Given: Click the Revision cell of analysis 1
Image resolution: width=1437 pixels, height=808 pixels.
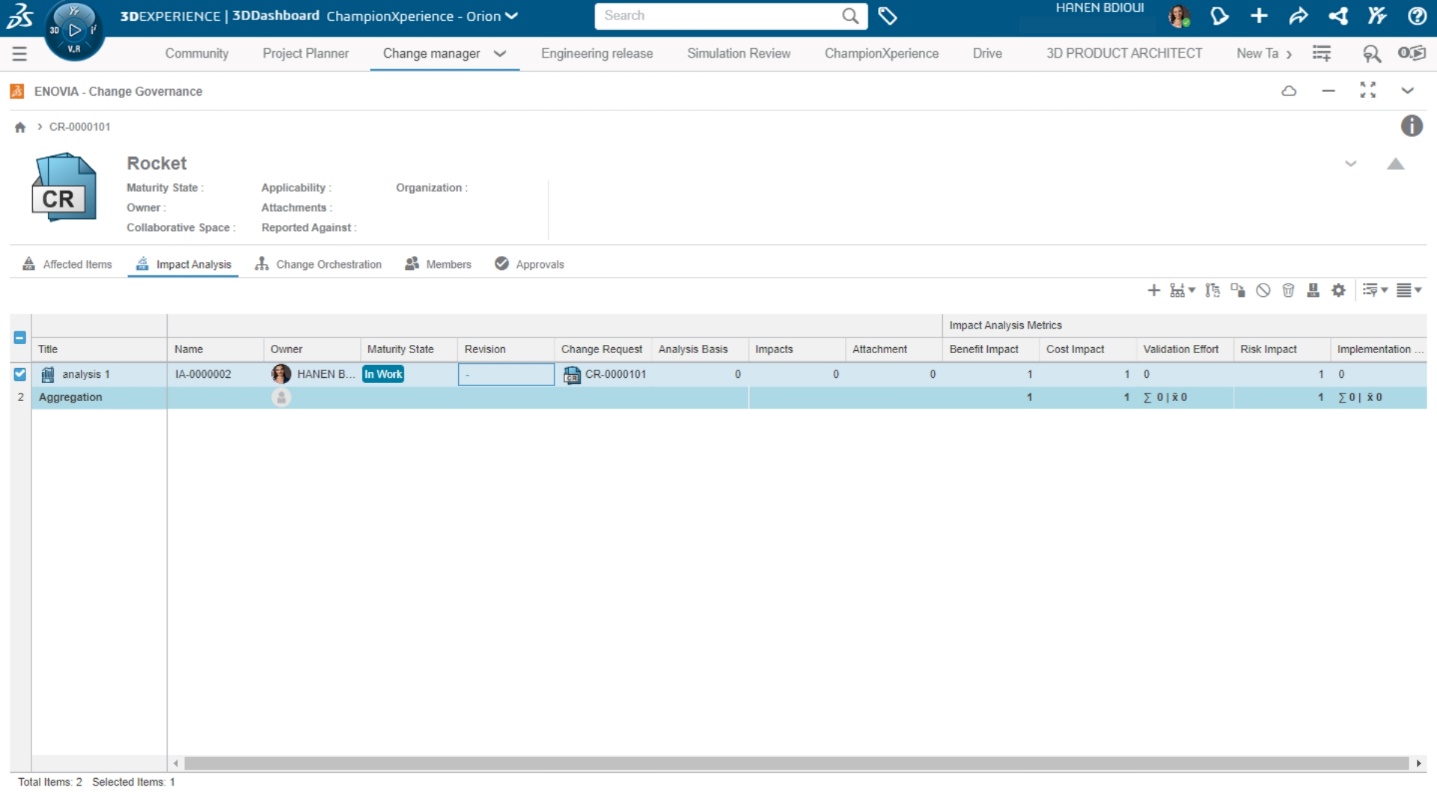Looking at the screenshot, I should 506,374.
